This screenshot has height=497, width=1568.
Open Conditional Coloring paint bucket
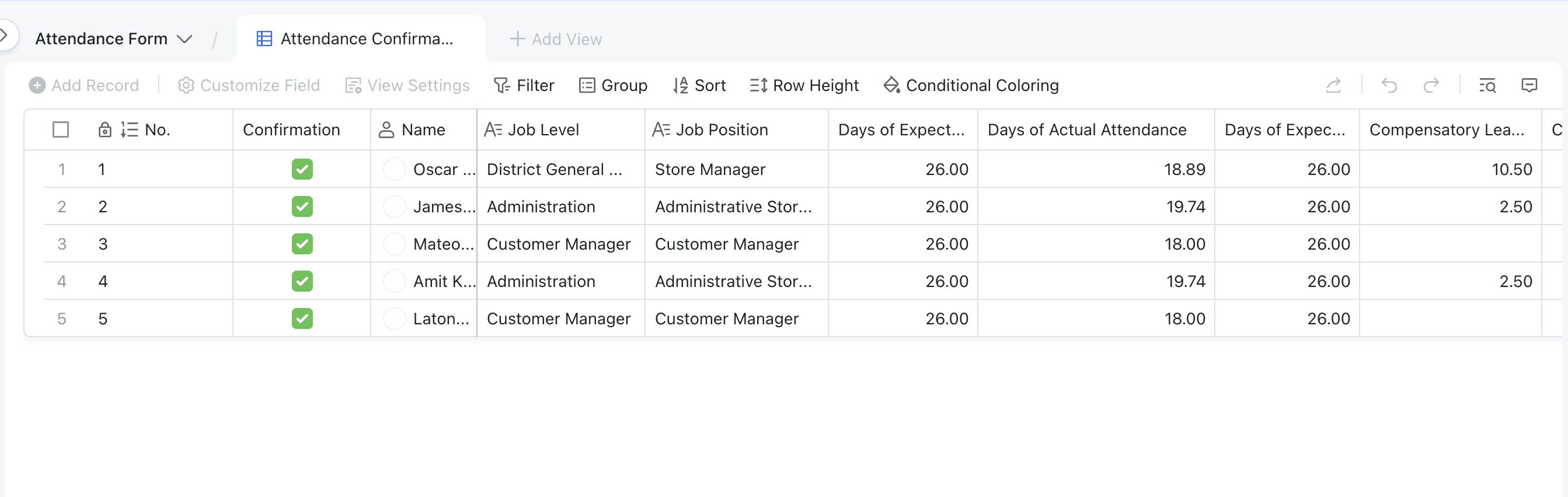point(892,85)
